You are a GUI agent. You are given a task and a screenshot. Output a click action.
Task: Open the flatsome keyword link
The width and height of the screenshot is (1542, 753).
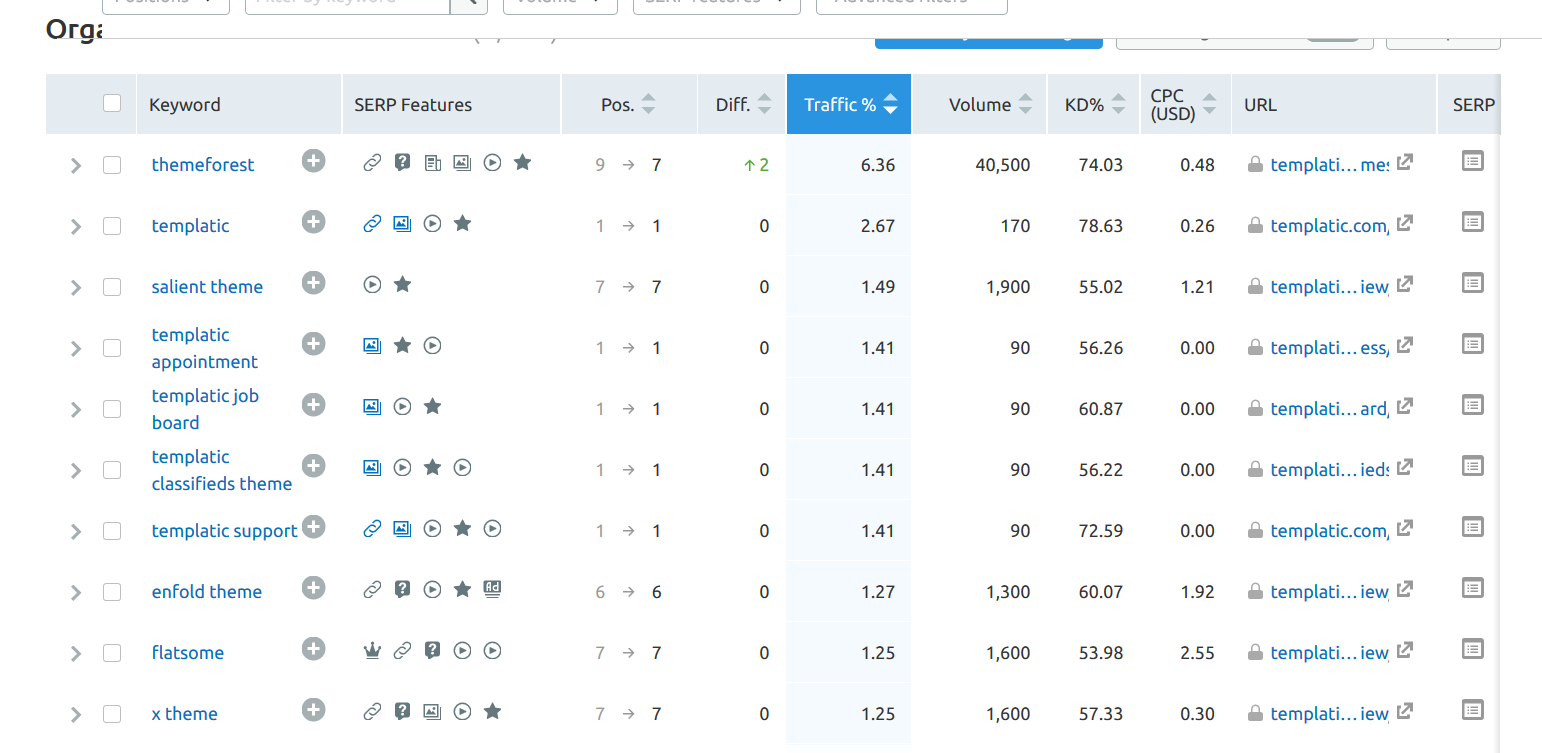[188, 653]
